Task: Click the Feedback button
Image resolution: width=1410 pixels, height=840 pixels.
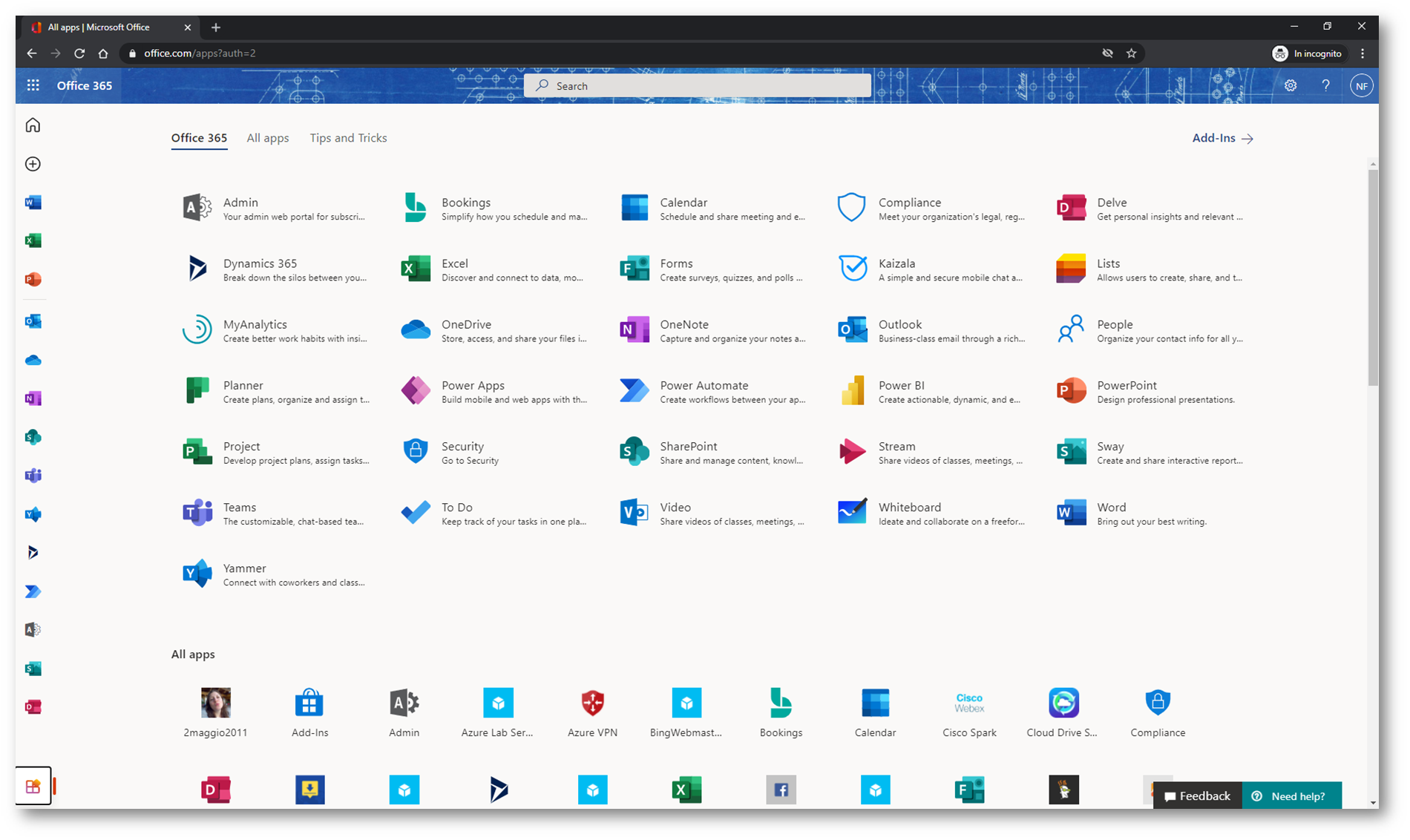Action: tap(1197, 795)
